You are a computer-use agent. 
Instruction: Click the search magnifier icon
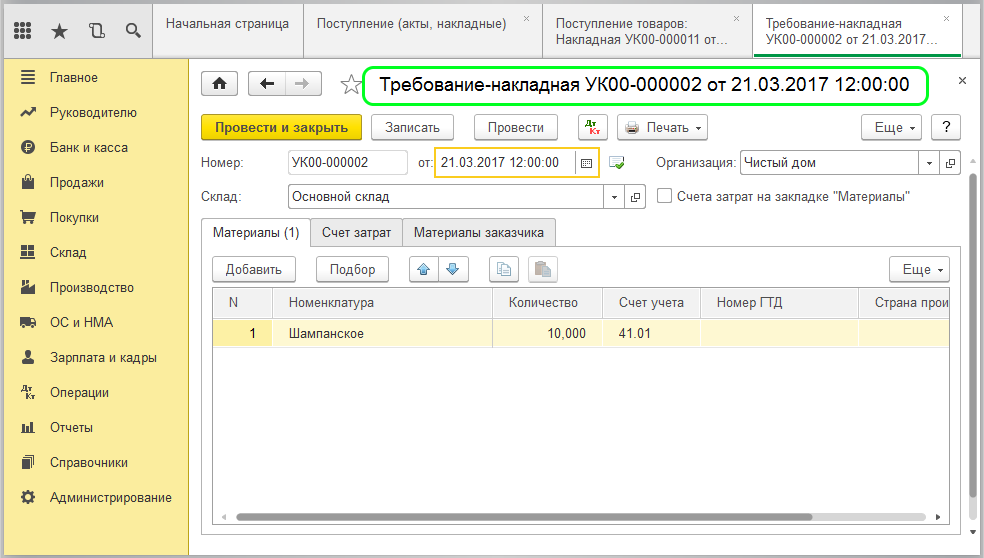pyautogui.click(x=133, y=30)
